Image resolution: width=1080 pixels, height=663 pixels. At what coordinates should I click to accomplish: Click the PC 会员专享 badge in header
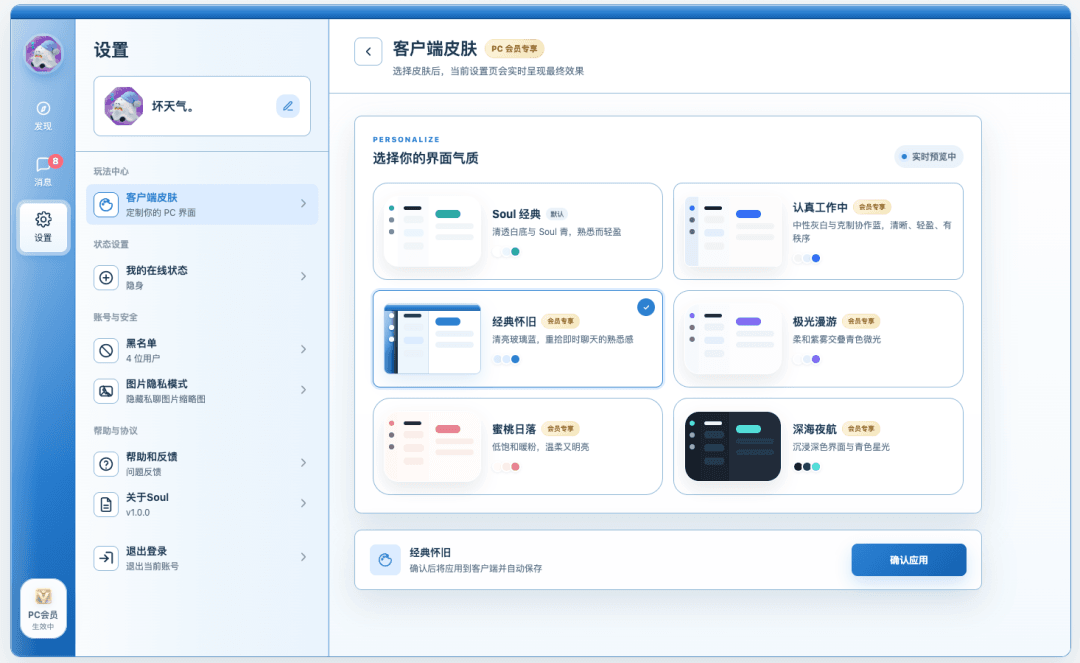(x=515, y=49)
